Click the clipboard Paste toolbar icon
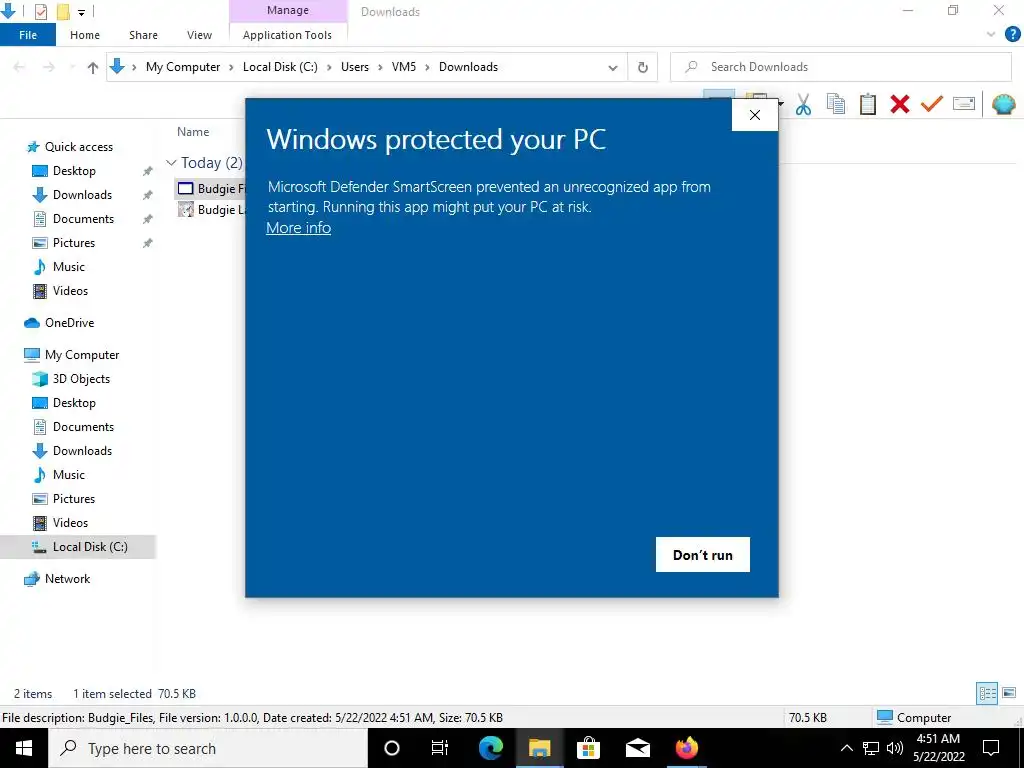Viewport: 1024px width, 768px height. coord(867,104)
